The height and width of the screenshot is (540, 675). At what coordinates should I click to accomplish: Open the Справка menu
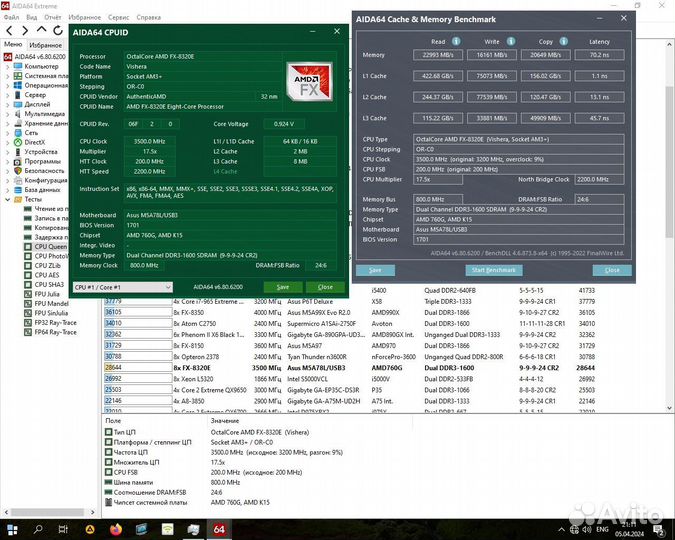149,17
